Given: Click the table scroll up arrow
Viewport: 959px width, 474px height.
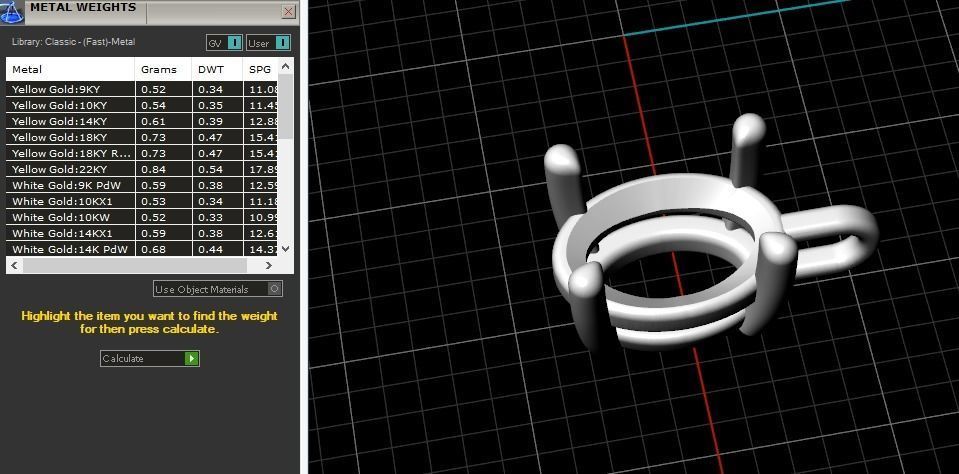Looking at the screenshot, I should click(286, 65).
